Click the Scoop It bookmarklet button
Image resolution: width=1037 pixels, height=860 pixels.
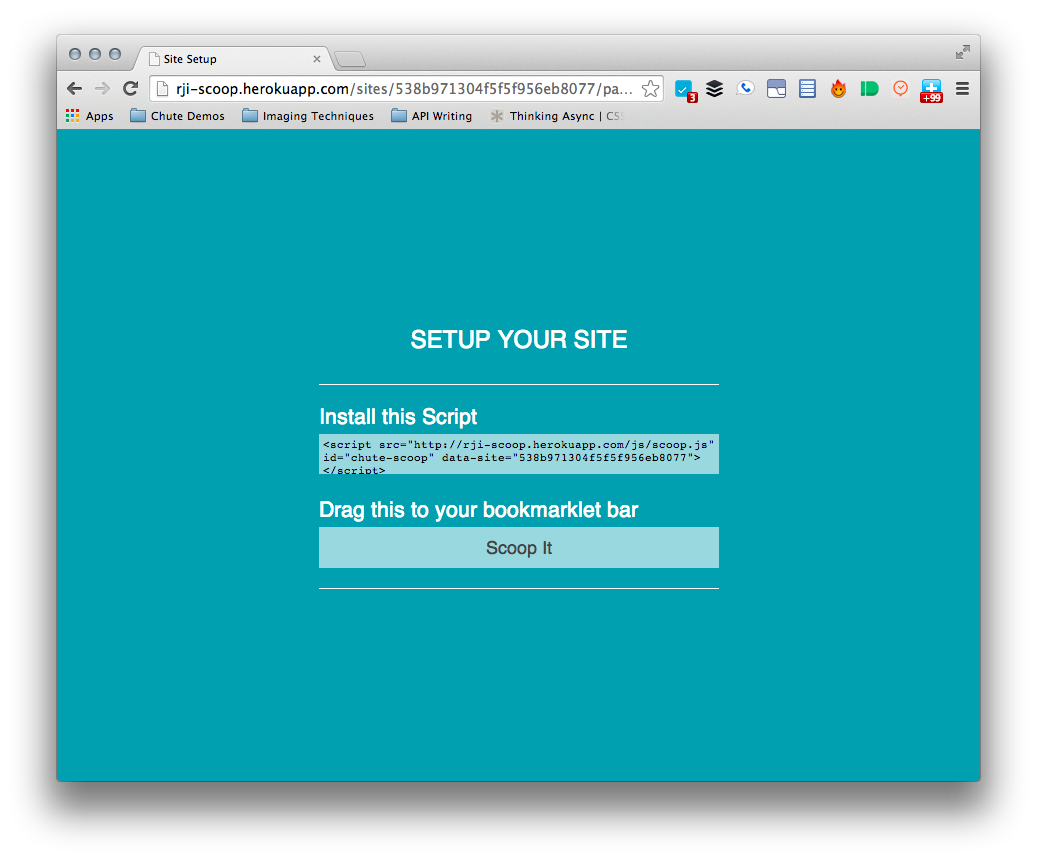click(518, 548)
